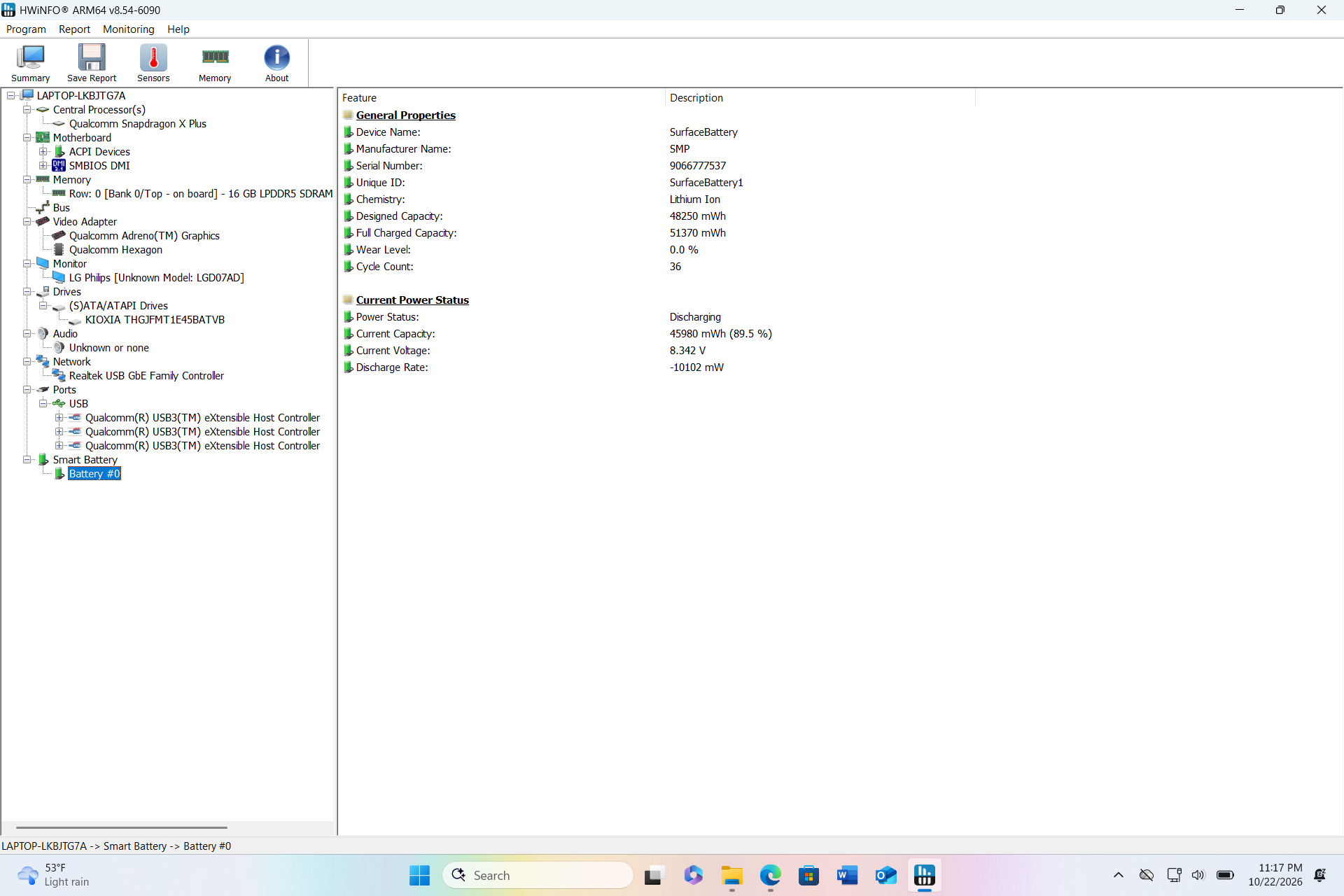
Task: Select the Full Charged Capacity row
Action: (658, 233)
